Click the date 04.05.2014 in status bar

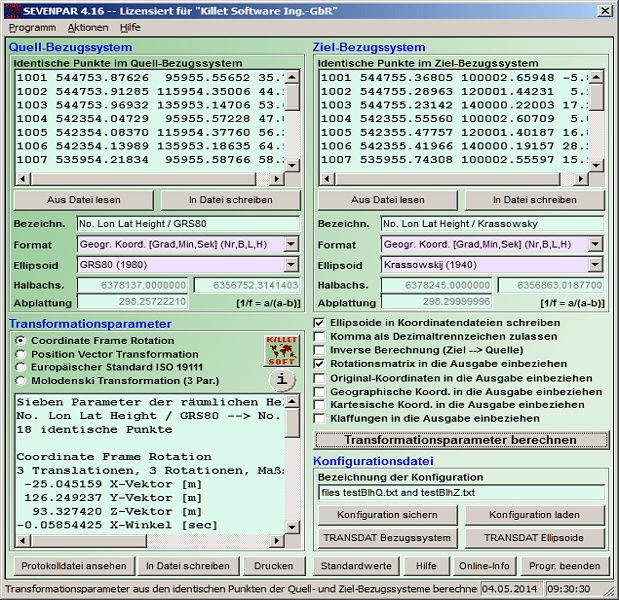[x=510, y=589]
